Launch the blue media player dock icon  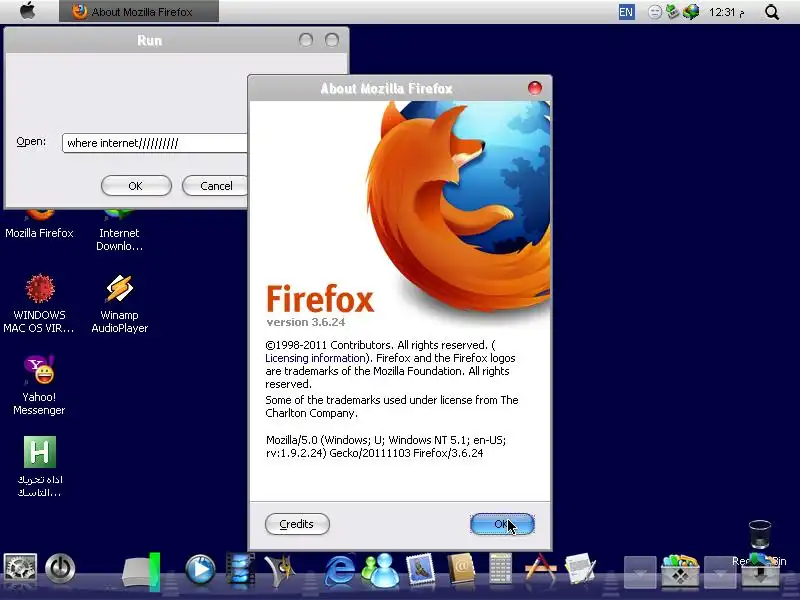point(199,569)
